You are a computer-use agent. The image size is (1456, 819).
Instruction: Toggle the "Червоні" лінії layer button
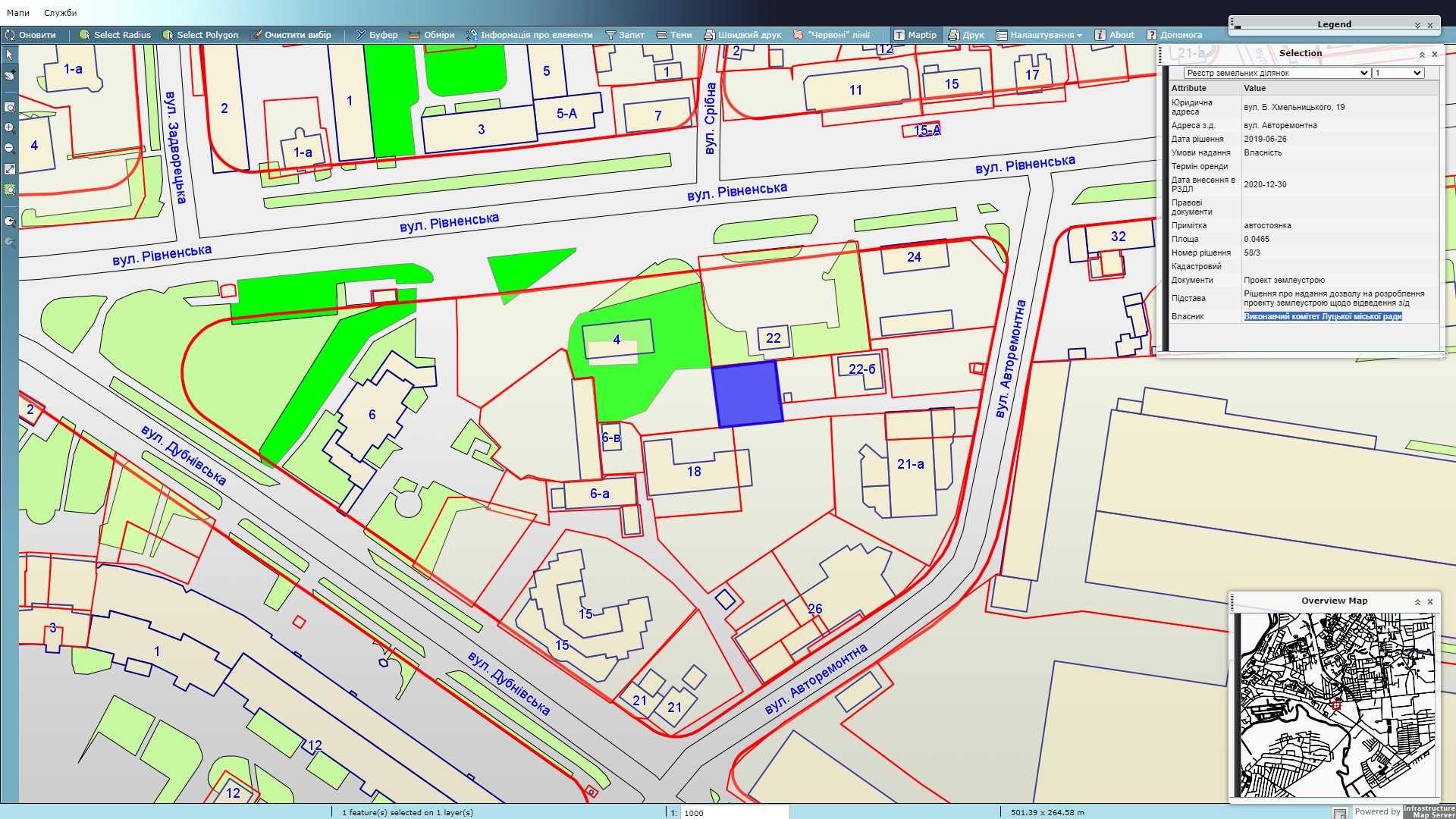click(x=831, y=35)
